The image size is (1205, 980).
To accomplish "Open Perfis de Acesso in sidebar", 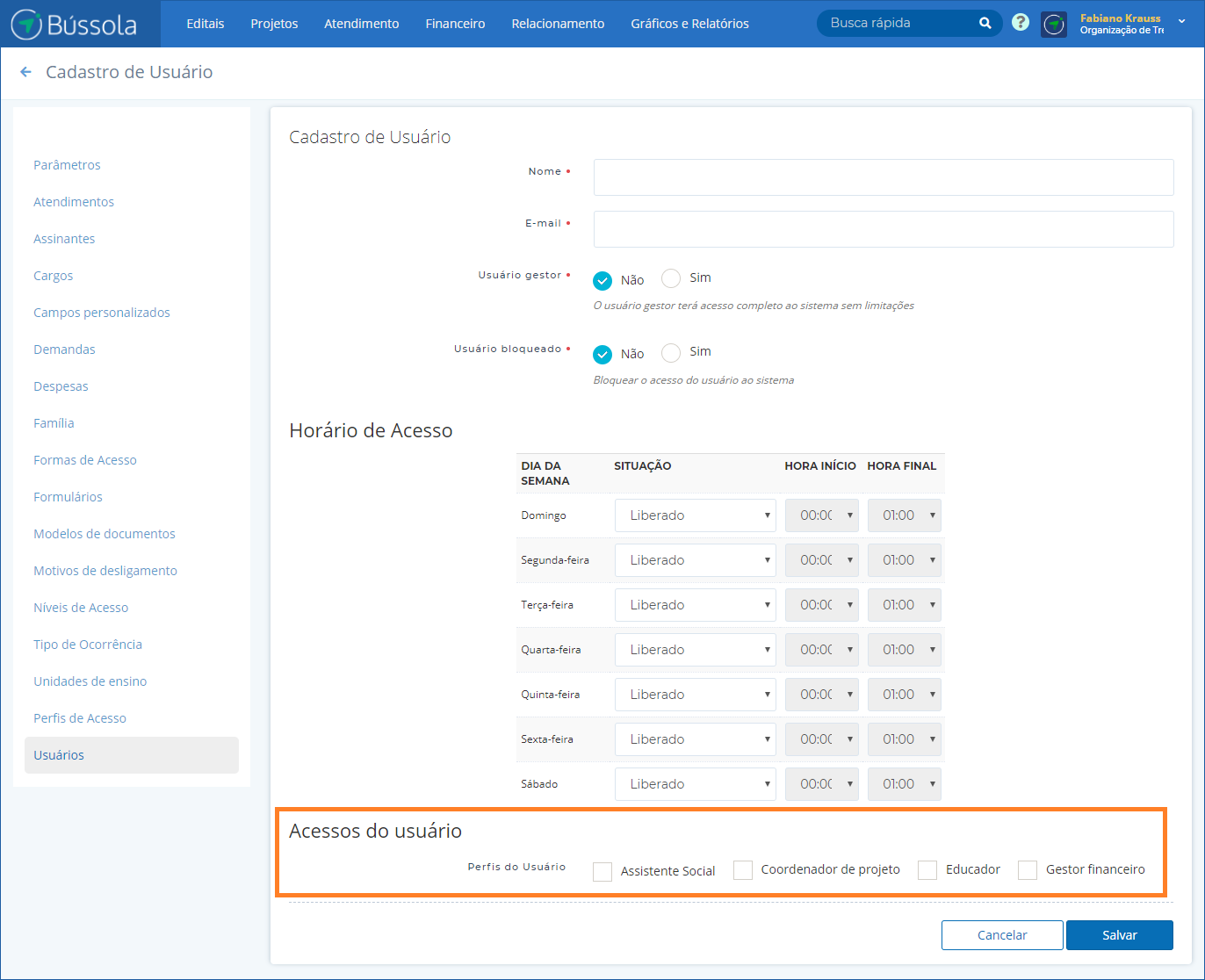I will tap(80, 718).
